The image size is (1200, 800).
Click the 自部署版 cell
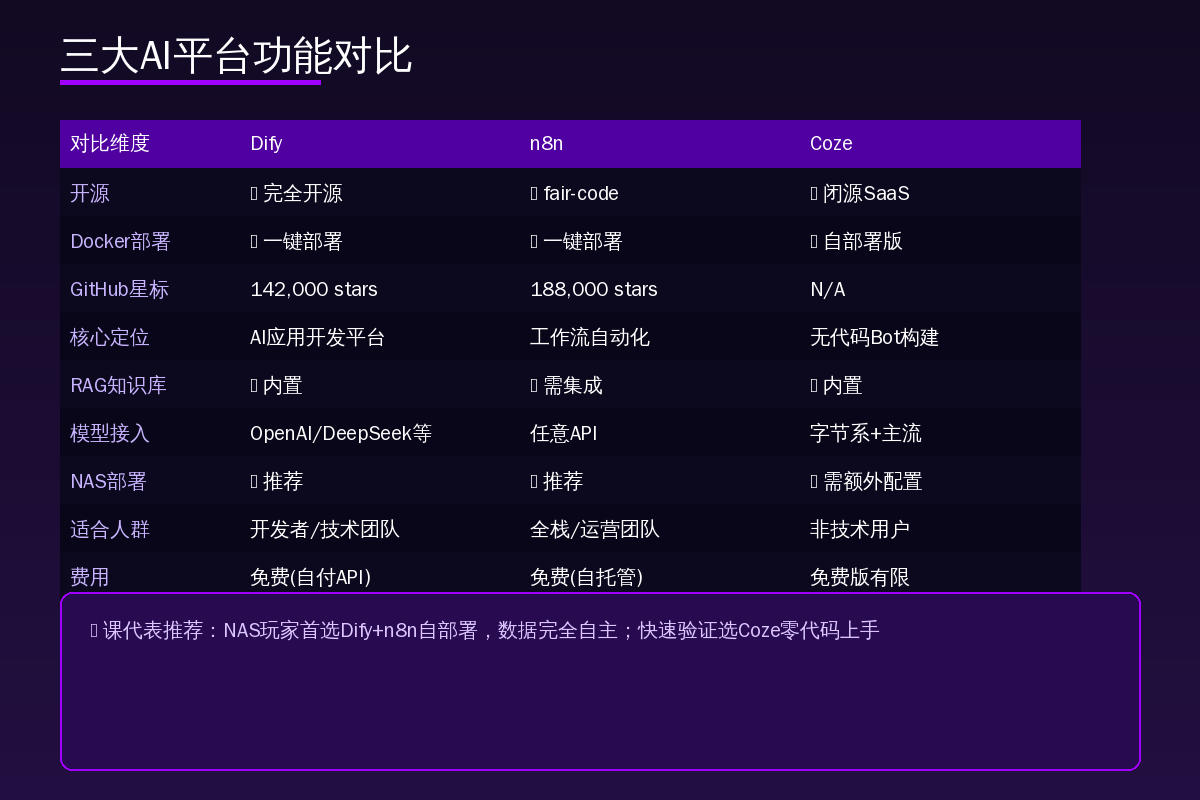coord(856,241)
